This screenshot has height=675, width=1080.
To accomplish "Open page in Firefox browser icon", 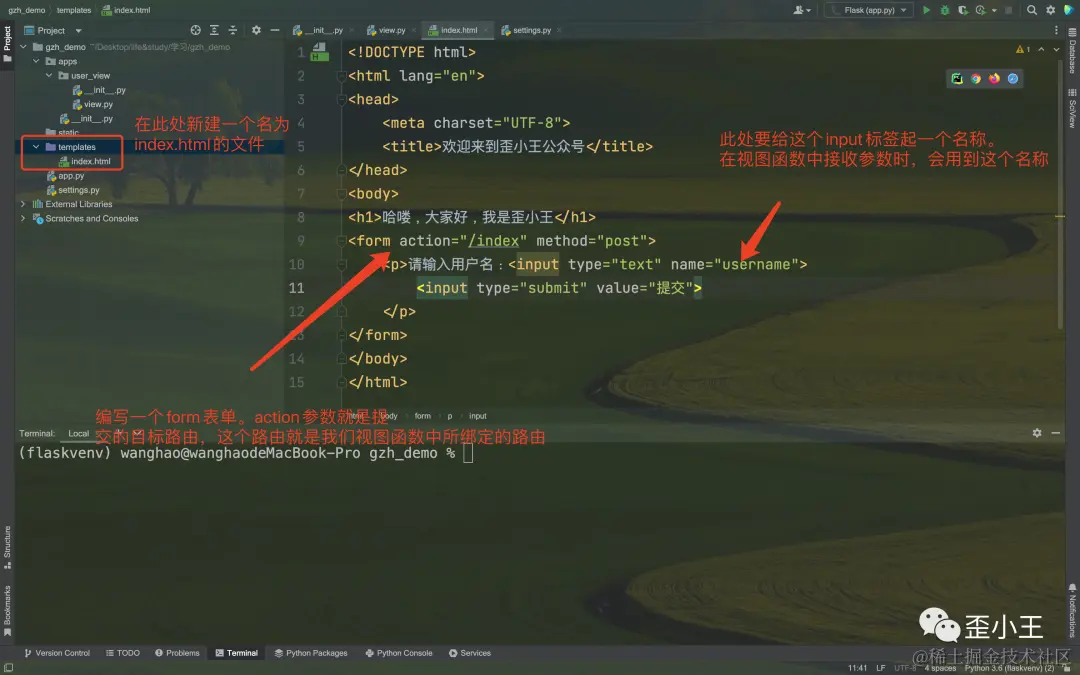I will point(994,79).
